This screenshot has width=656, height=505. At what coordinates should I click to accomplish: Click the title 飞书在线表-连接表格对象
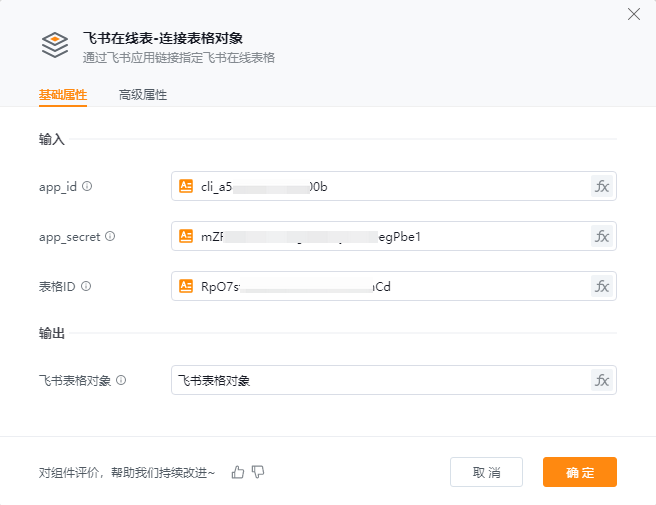click(x=163, y=38)
